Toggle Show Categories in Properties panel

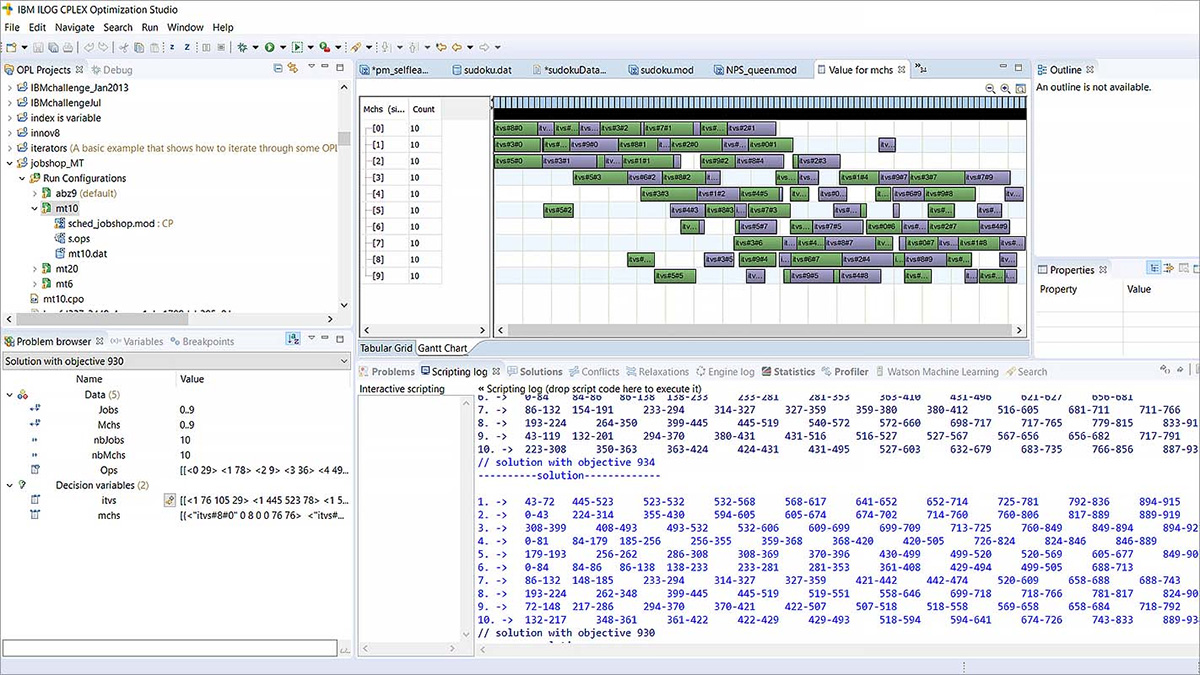coord(1153,269)
